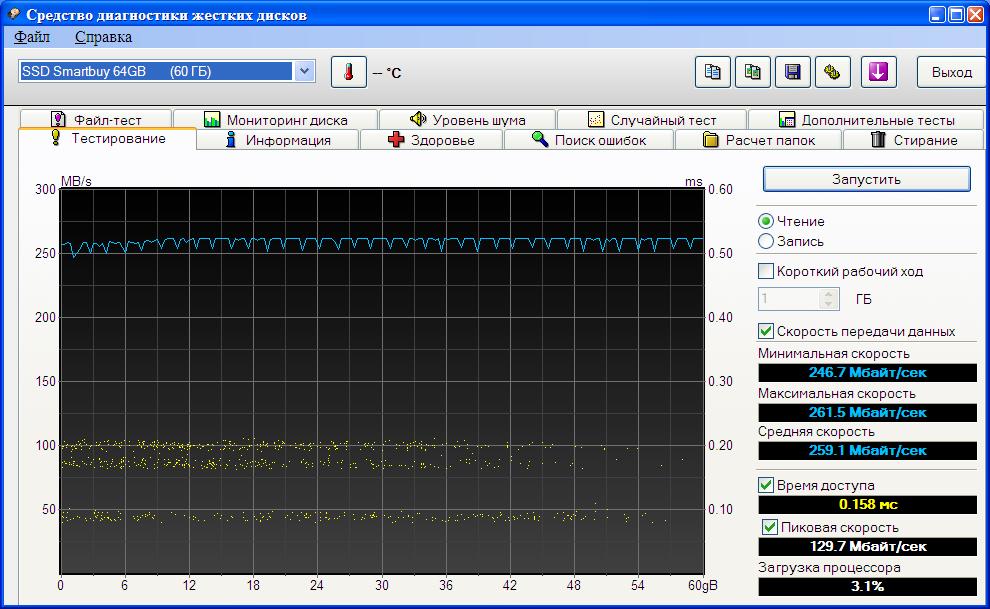Viewport: 990px width, 609px height.
Task: Decrease the ГБ value with stepper down
Action: (x=829, y=304)
